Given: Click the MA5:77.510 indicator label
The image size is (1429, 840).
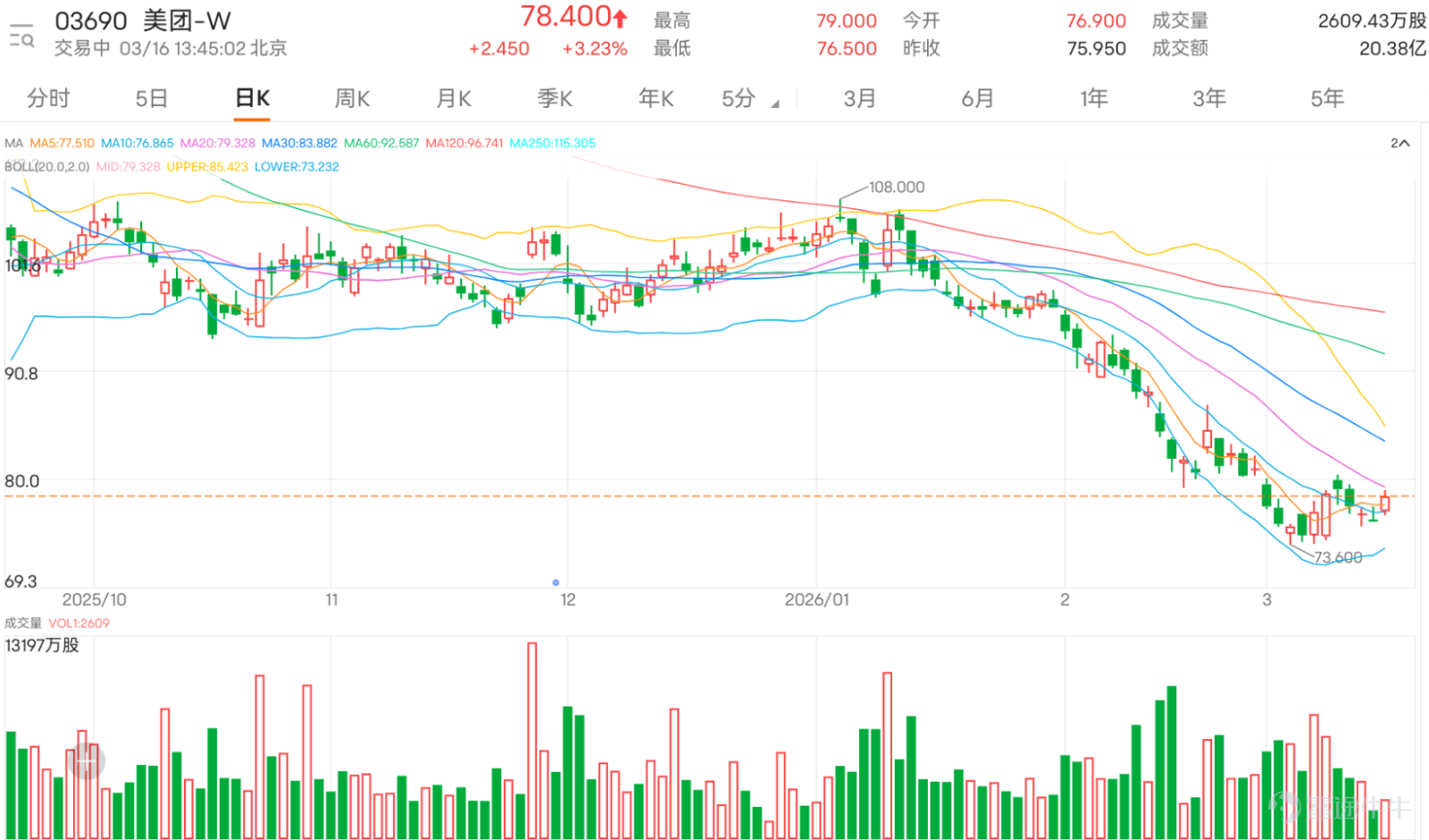Looking at the screenshot, I should [x=62, y=143].
